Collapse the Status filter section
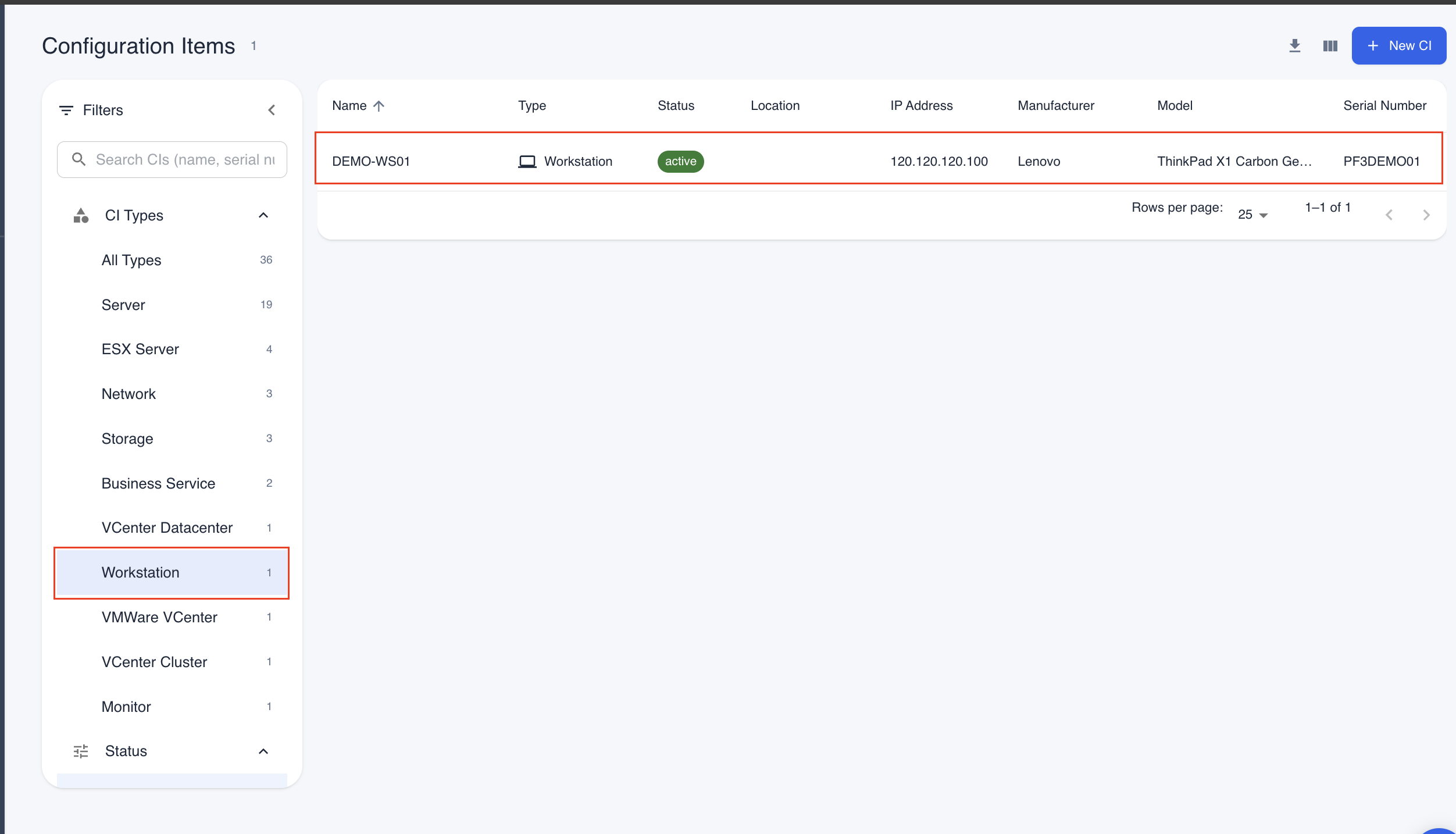This screenshot has width=1456, height=834. tap(263, 751)
